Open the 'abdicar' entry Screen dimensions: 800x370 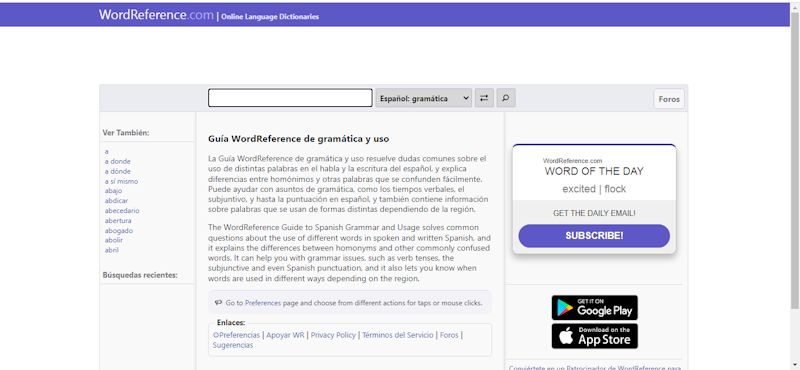115,201
